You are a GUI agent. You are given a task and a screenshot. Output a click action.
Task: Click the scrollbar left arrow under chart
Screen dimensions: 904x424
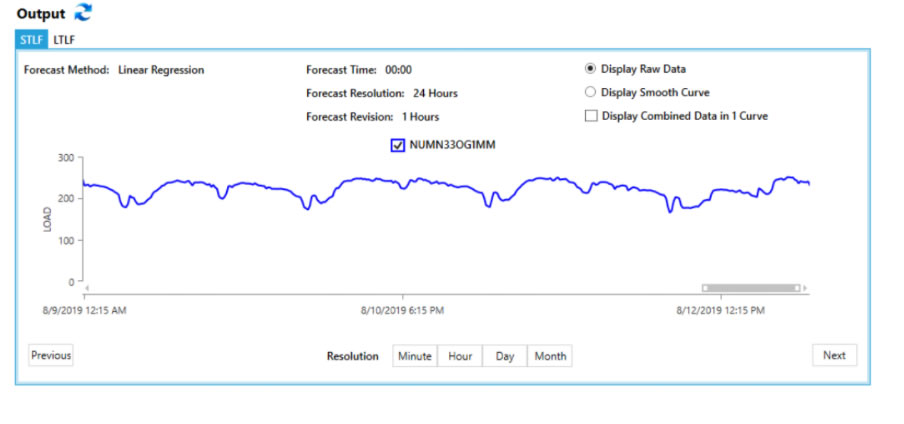(x=89, y=289)
